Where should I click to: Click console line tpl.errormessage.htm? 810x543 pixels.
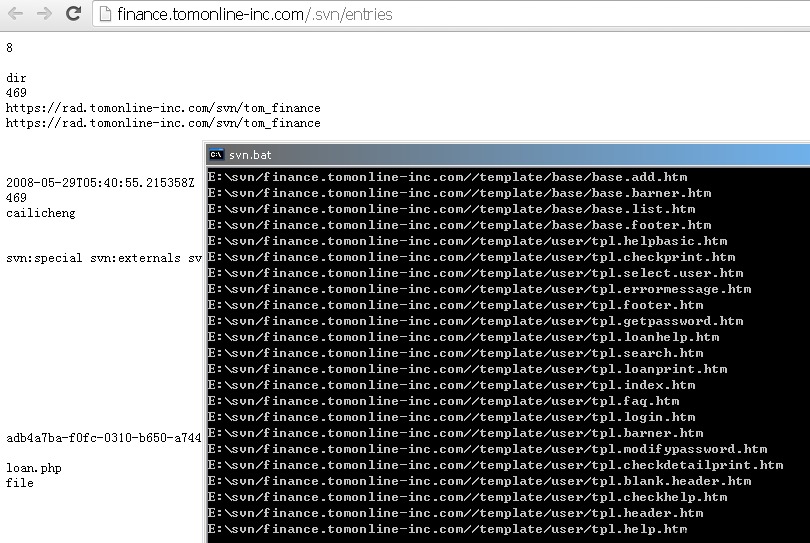point(479,289)
